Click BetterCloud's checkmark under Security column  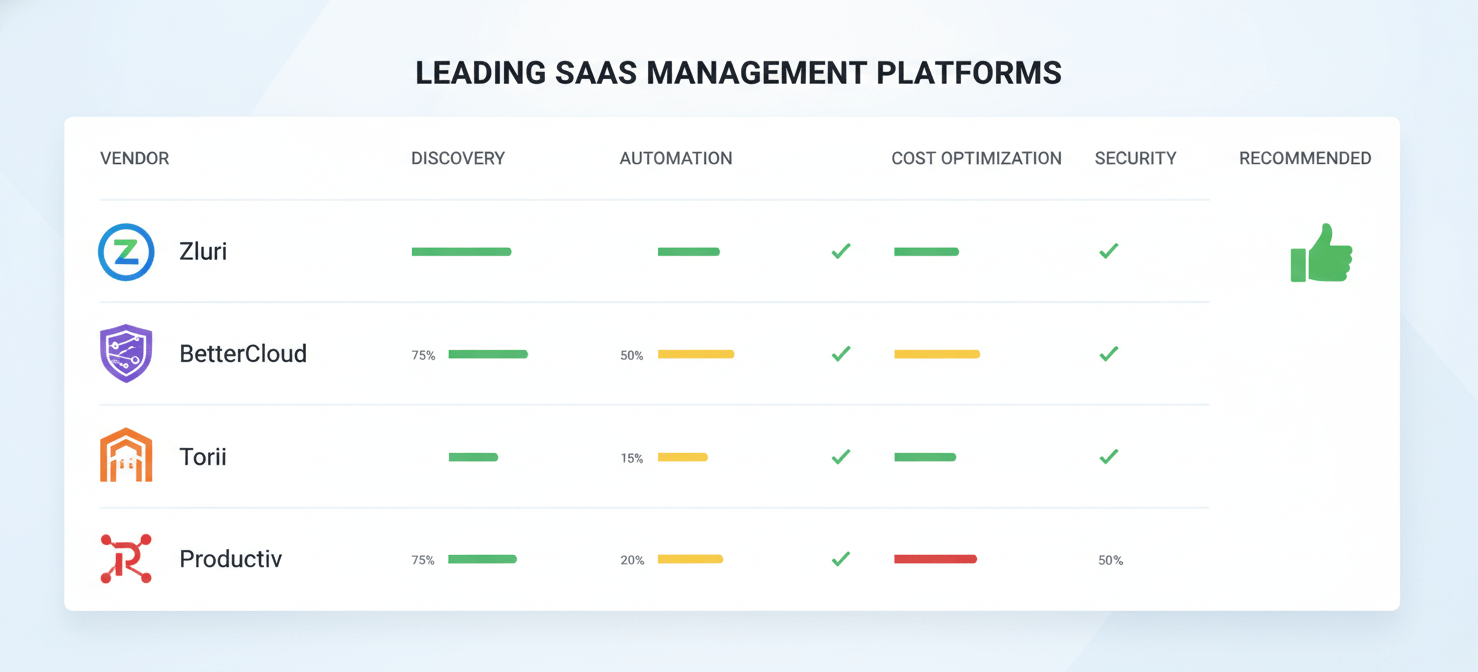(1108, 354)
